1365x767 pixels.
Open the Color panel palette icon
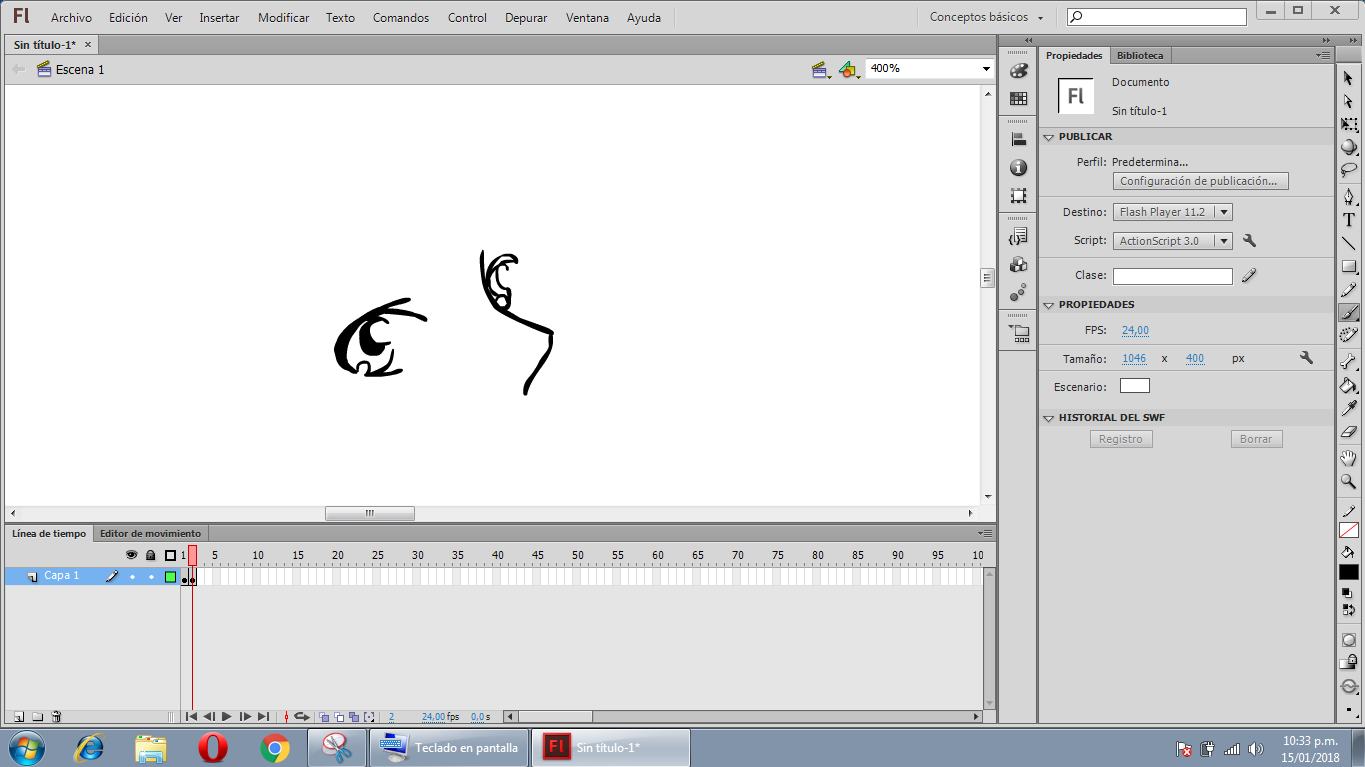pos(1018,71)
